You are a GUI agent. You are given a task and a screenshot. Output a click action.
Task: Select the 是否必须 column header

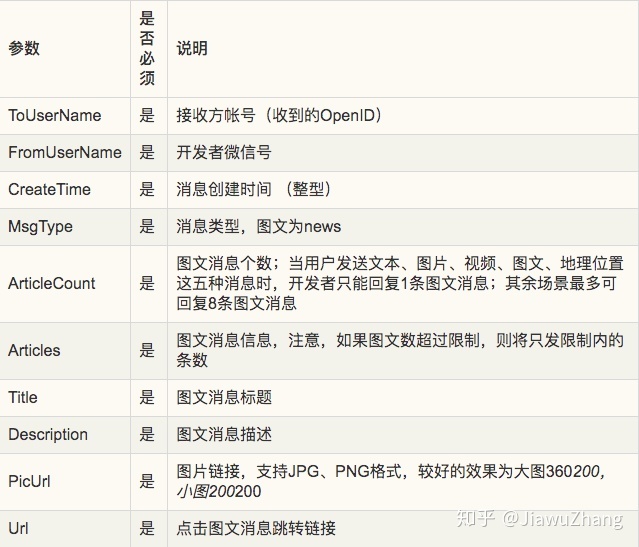point(147,49)
